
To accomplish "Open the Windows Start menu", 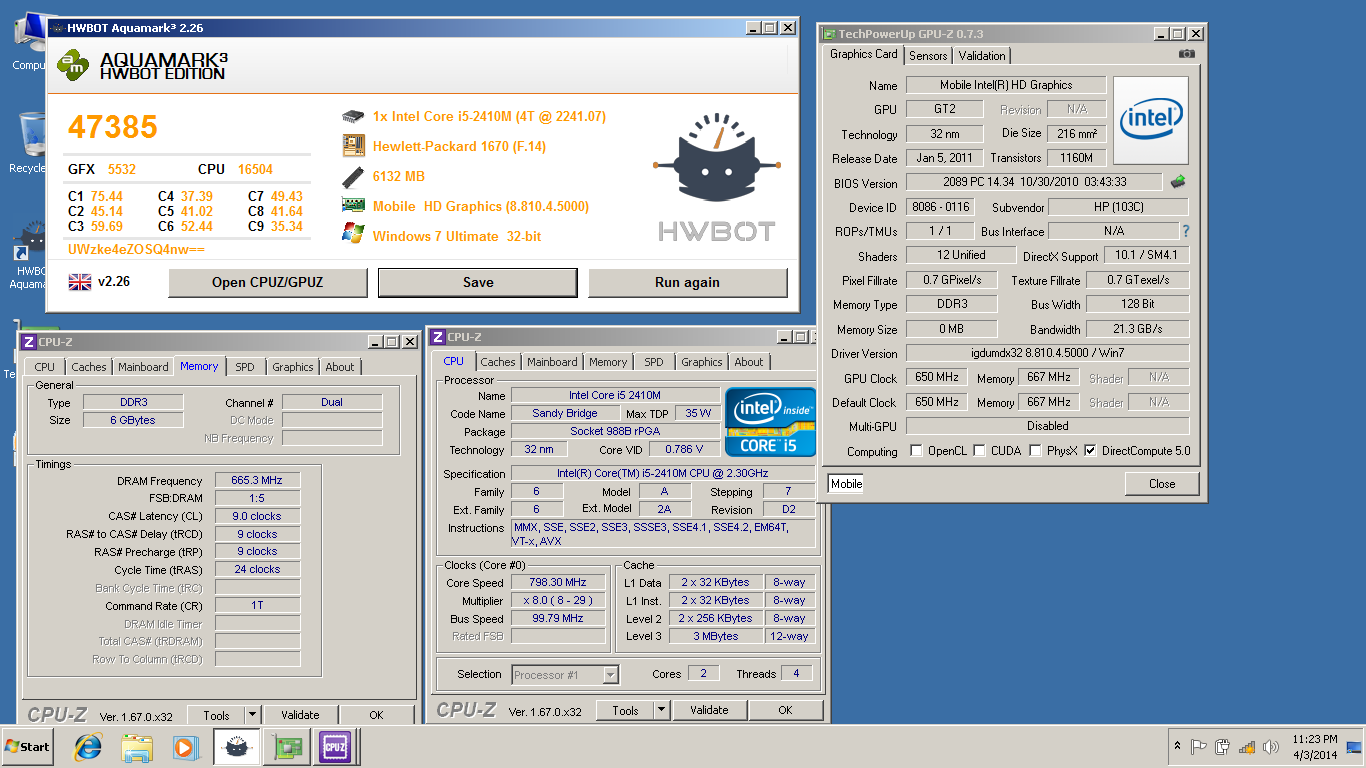I will click(x=28, y=747).
